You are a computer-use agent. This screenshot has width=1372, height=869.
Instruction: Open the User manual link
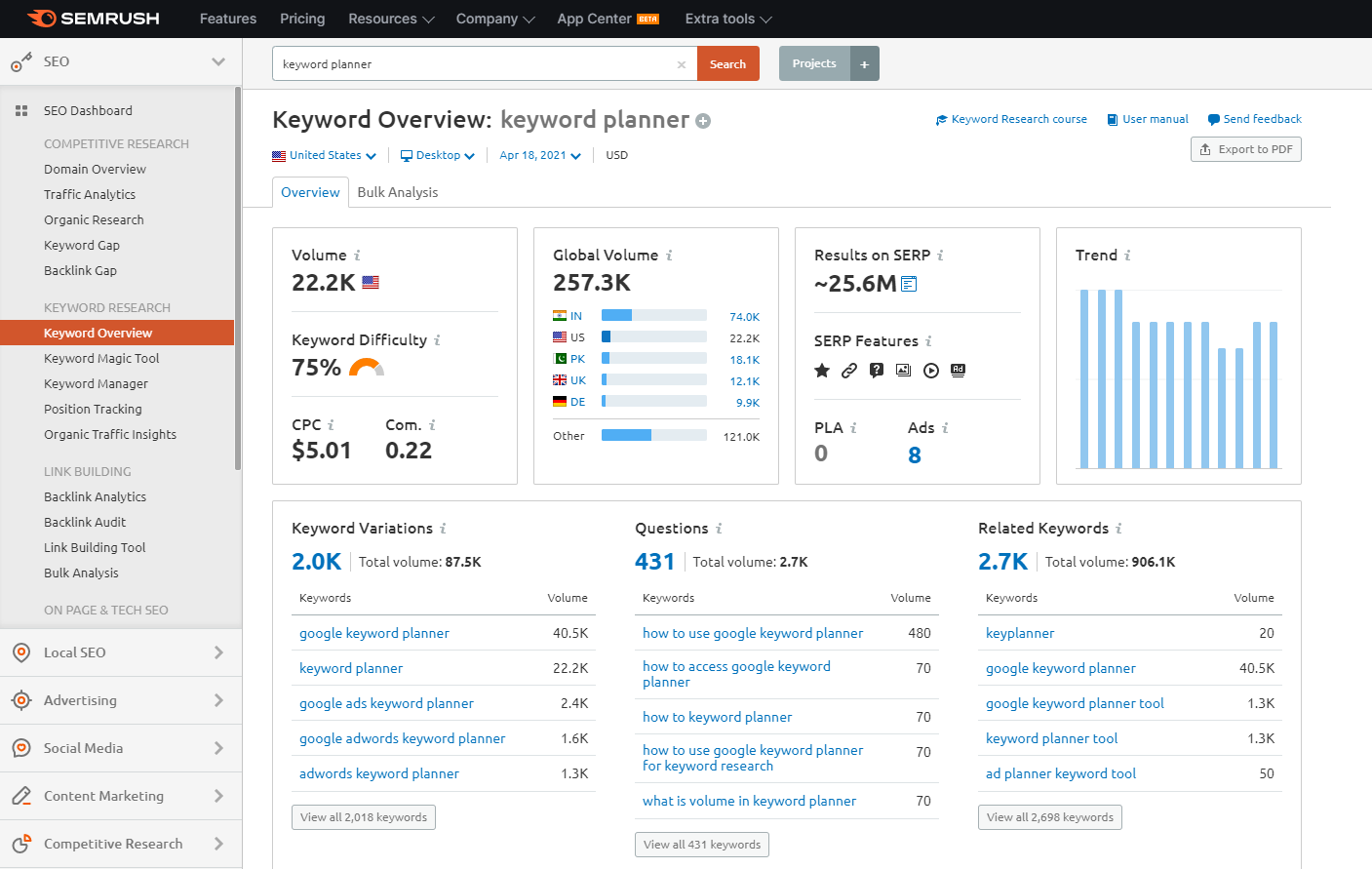(x=1148, y=119)
